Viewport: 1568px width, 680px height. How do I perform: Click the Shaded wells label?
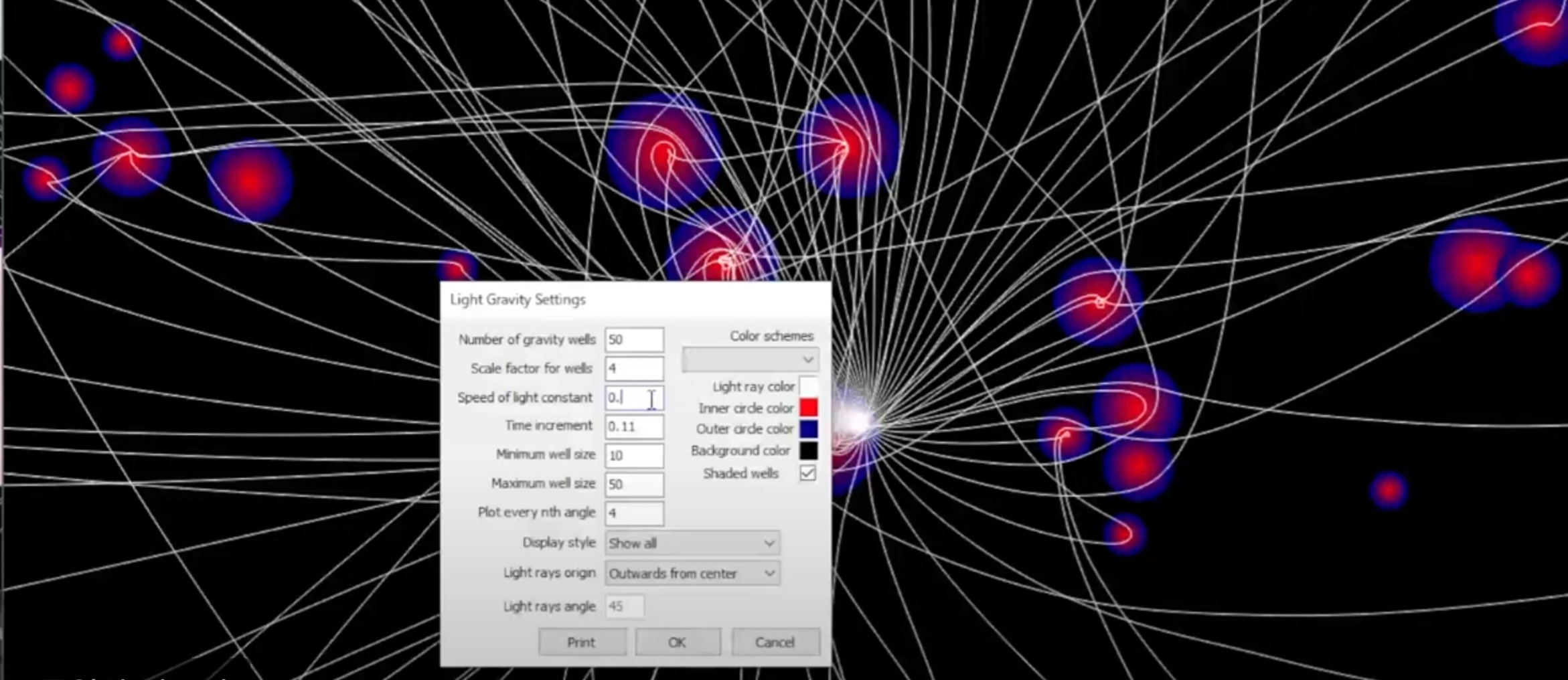(x=740, y=473)
